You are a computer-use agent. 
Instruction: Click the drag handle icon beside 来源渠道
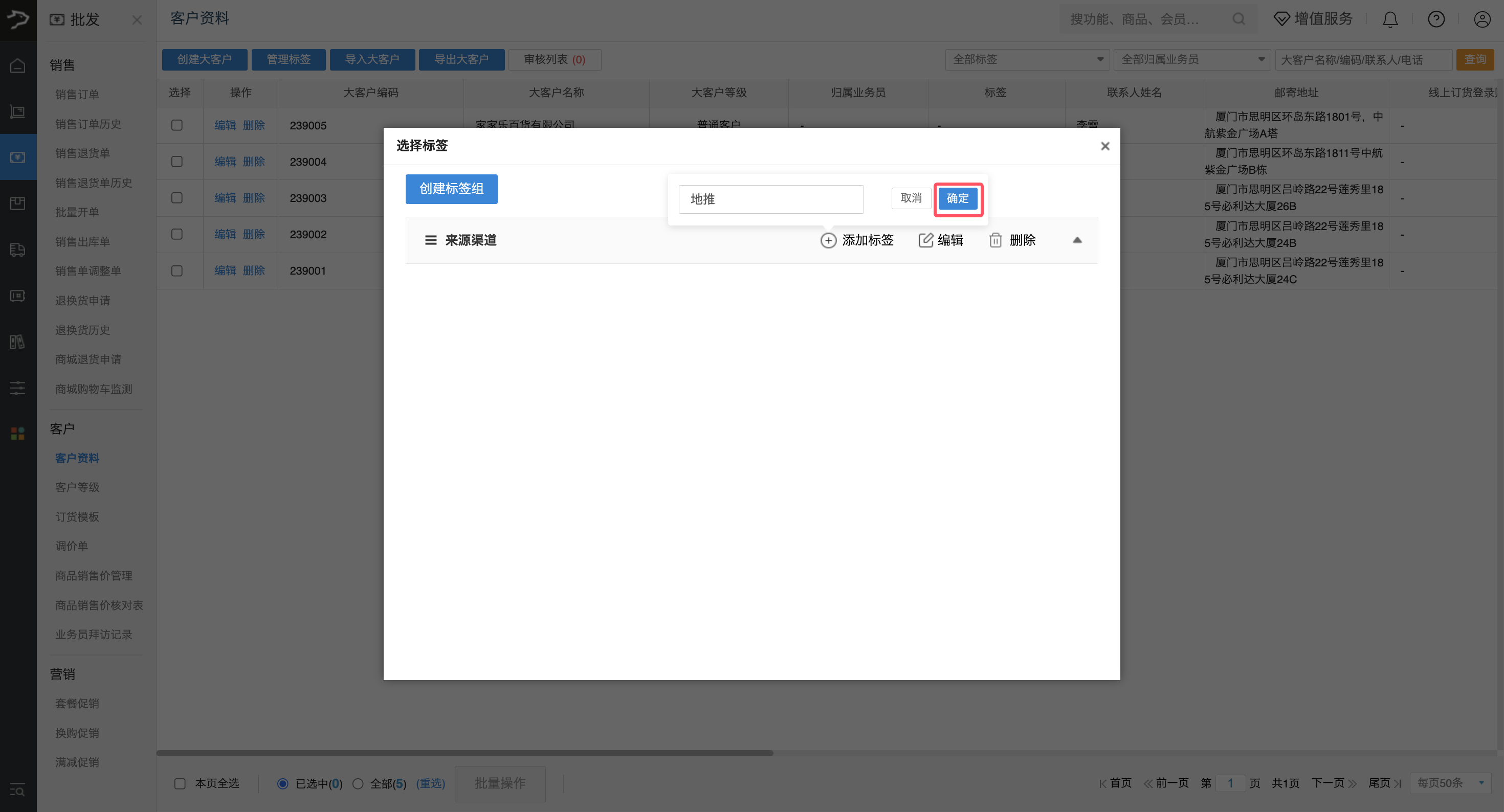click(431, 240)
